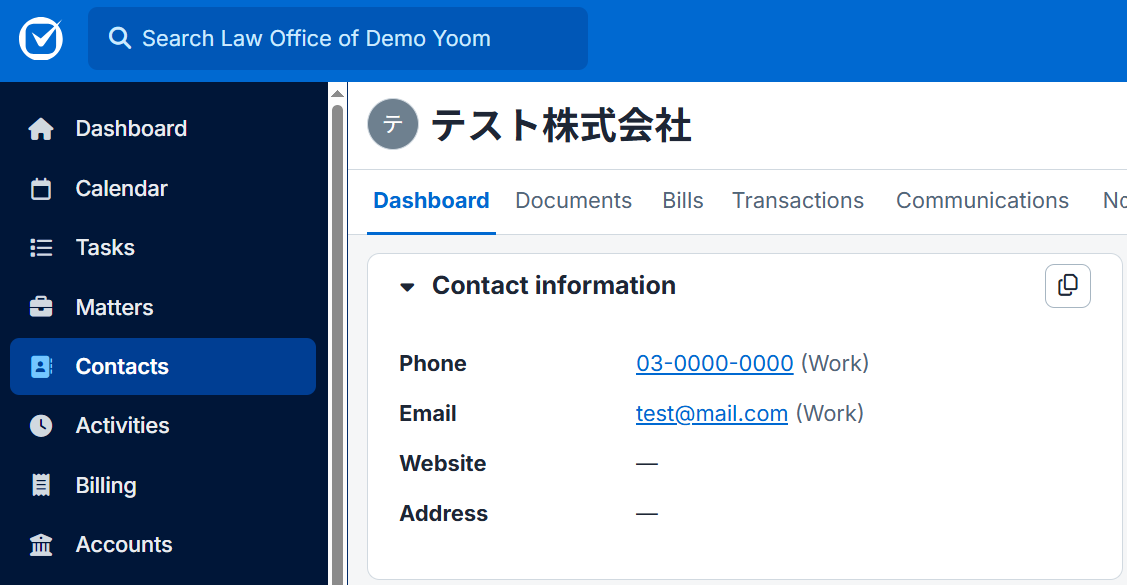Click the Tasks list icon
This screenshot has height=585, width=1127.
point(41,248)
